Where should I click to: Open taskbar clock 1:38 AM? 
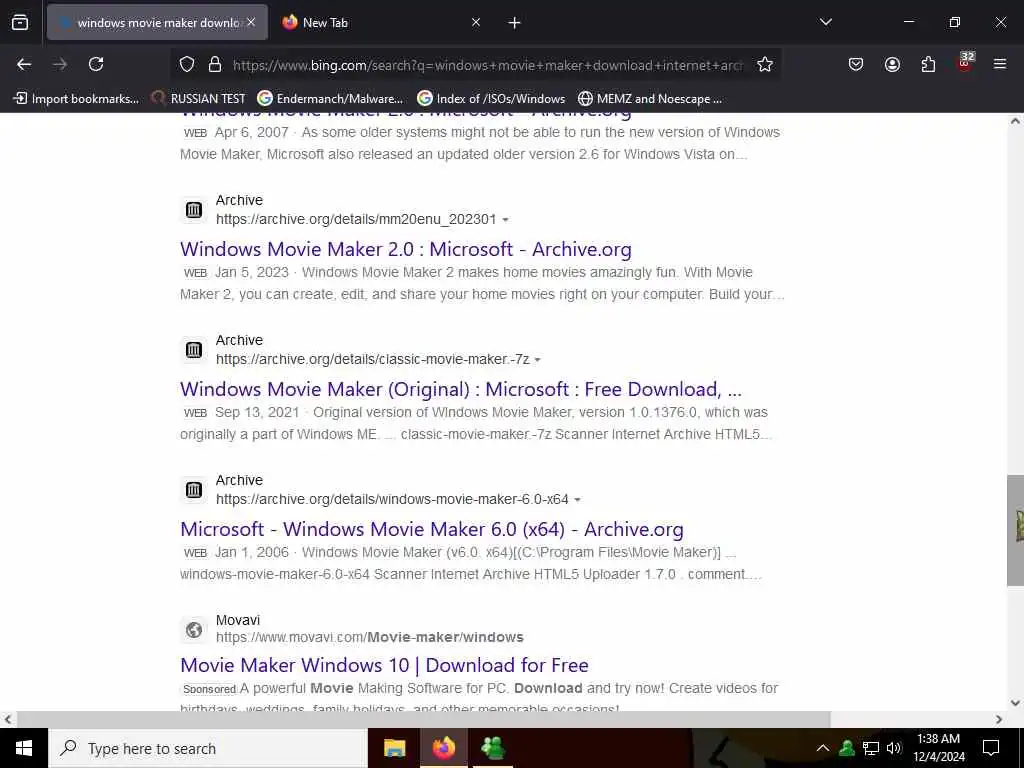[x=938, y=748]
